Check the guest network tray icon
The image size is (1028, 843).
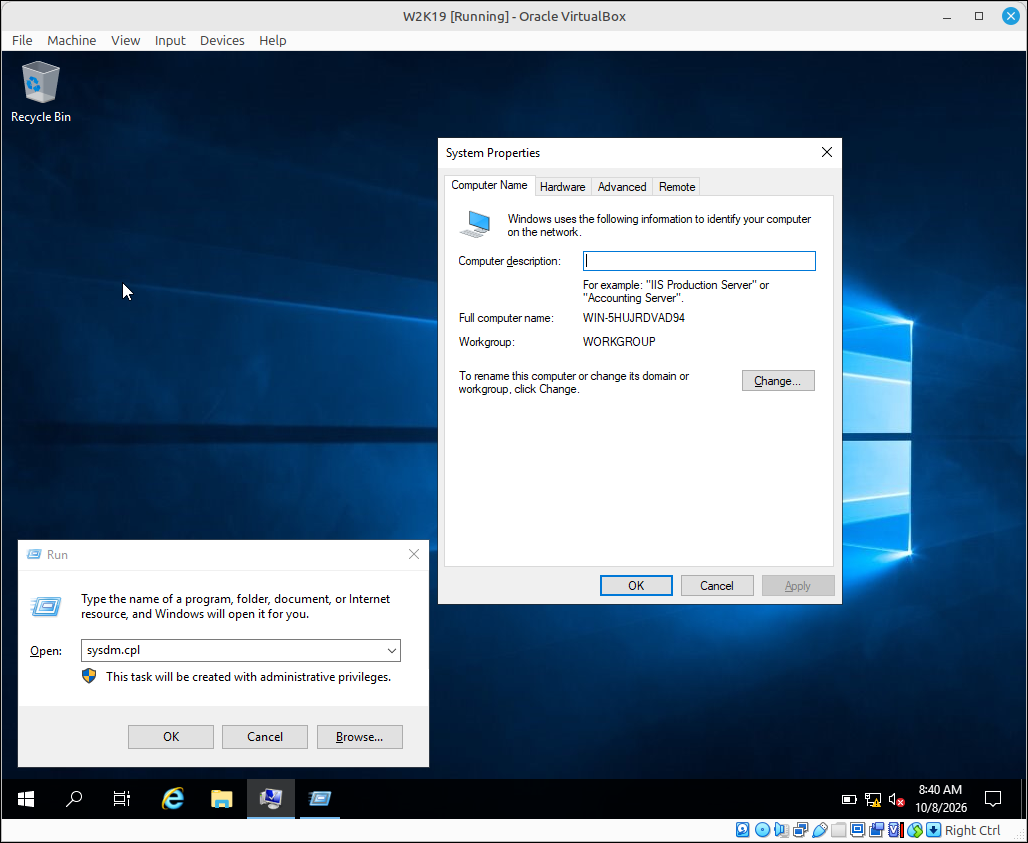tap(873, 800)
